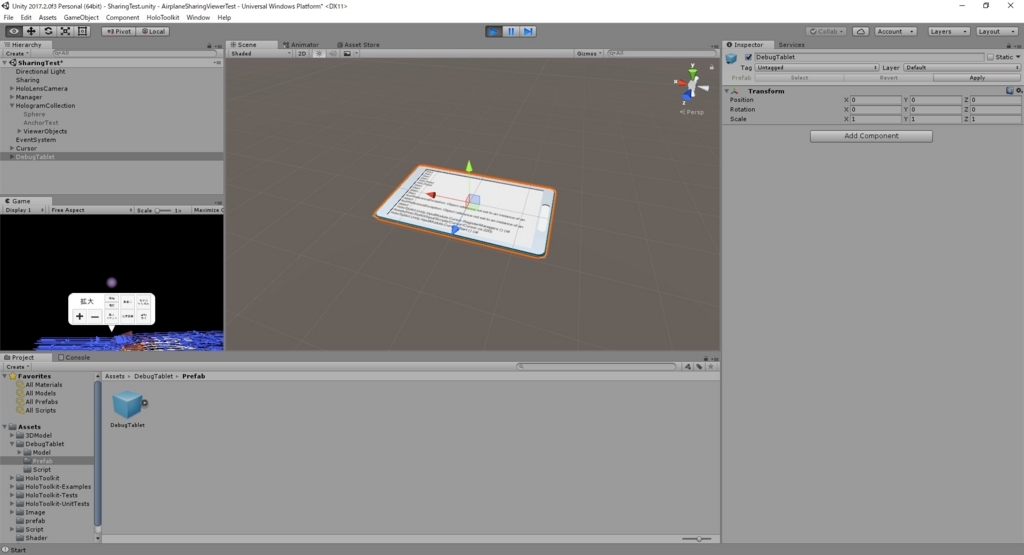The image size is (1024, 555).
Task: Click Hierarchy panel lock icon
Action: (209, 45)
